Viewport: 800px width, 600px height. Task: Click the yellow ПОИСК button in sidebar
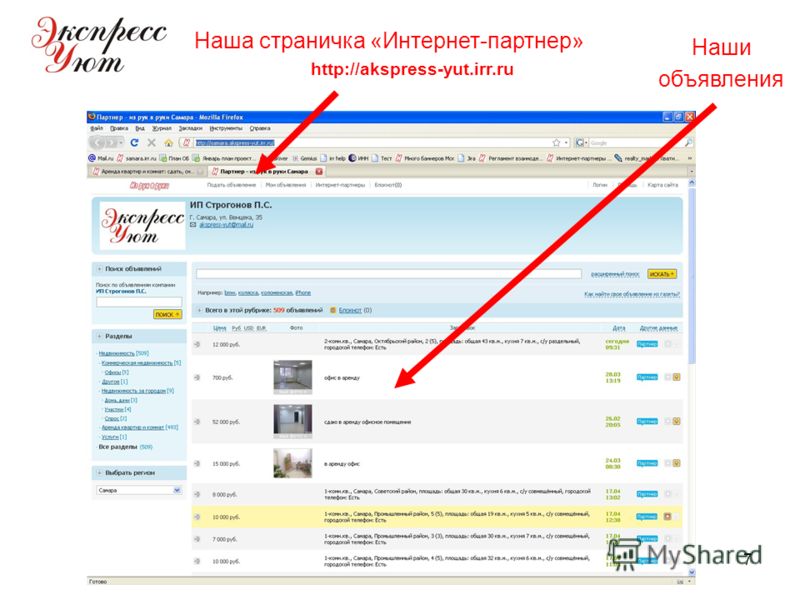tap(167, 314)
